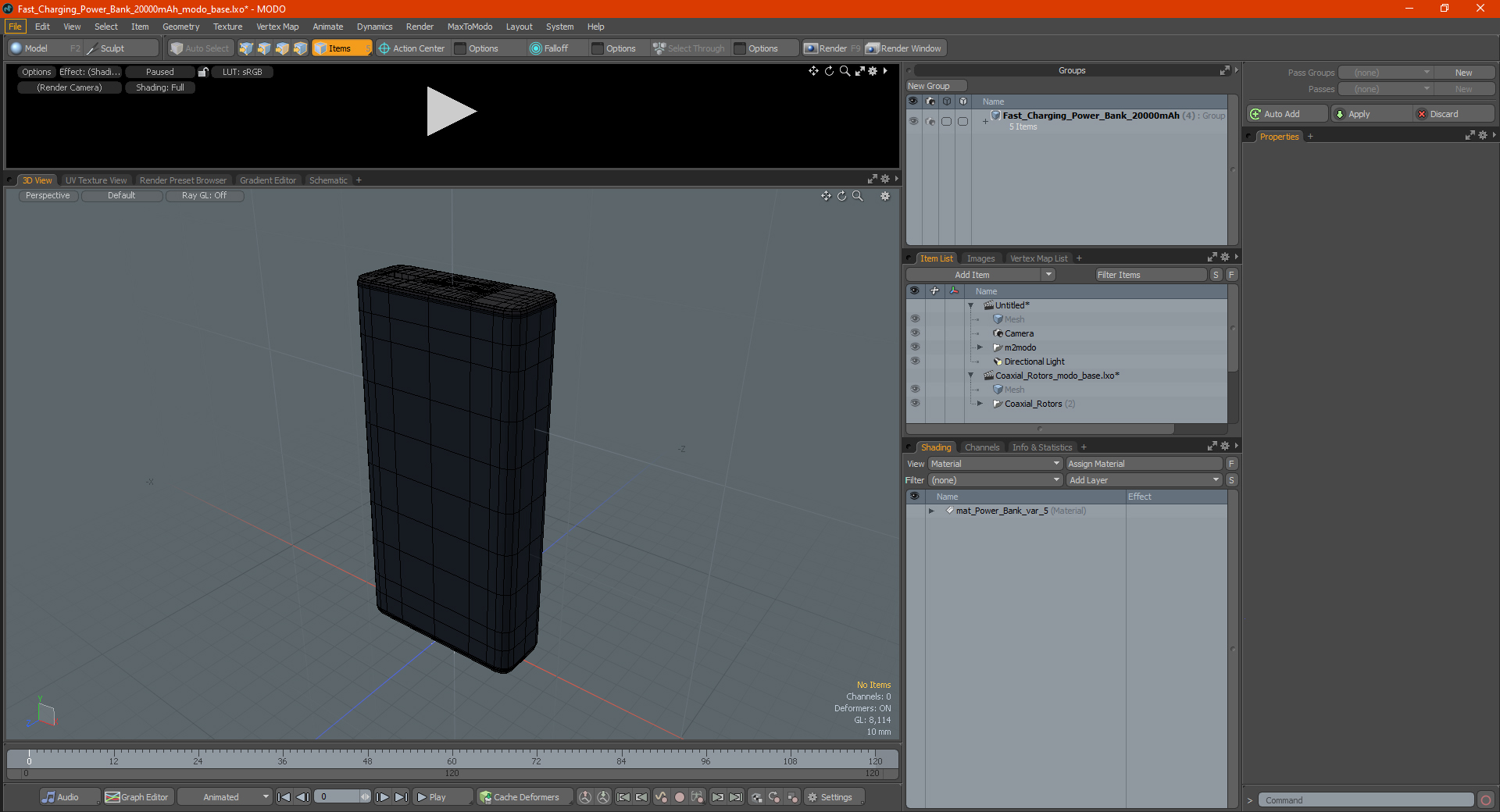Select the Polygons selection mode icon
The width and height of the screenshot is (1500, 812).
282,48
